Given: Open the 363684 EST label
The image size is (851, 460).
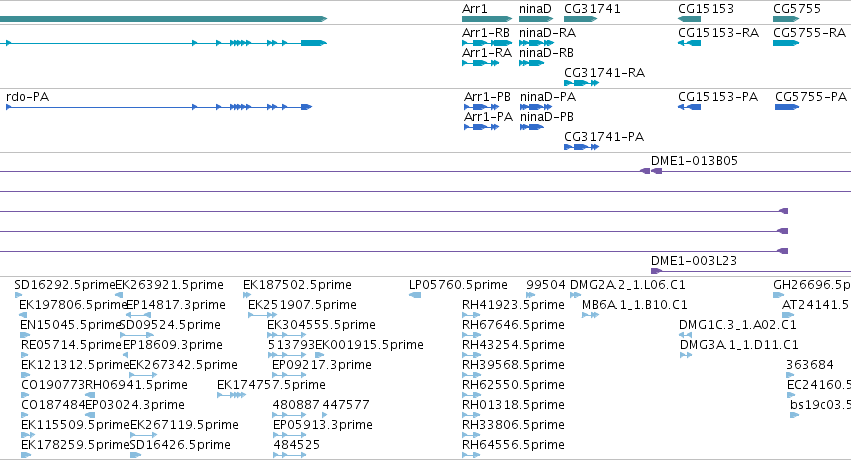Looking at the screenshot, I should (810, 365).
